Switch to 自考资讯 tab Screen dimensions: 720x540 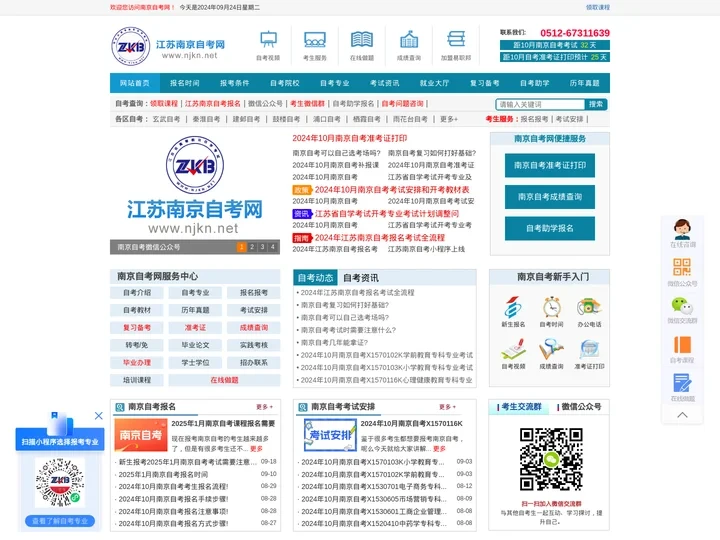coord(361,278)
